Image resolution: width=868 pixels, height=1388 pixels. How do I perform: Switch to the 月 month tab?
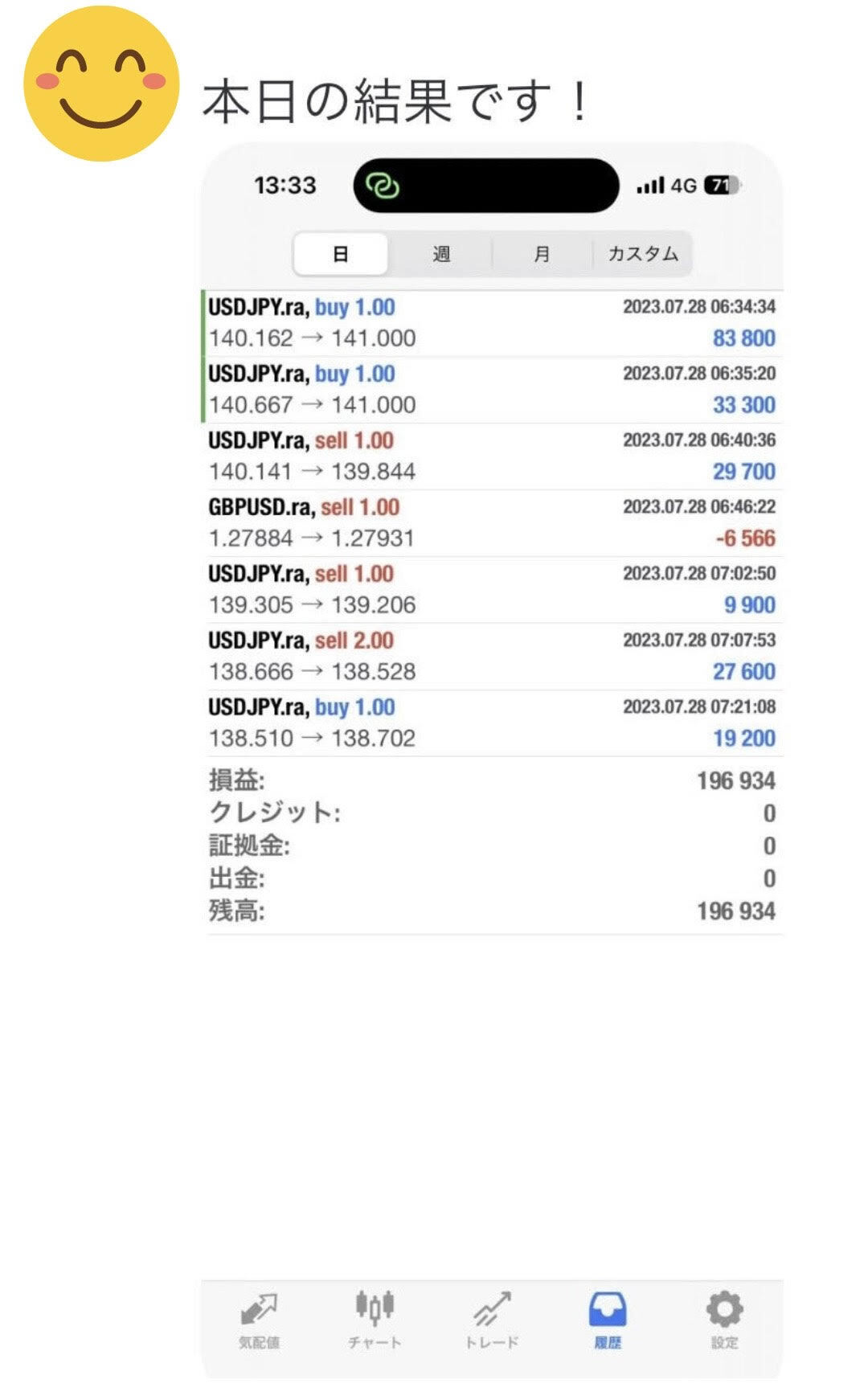pyautogui.click(x=542, y=254)
